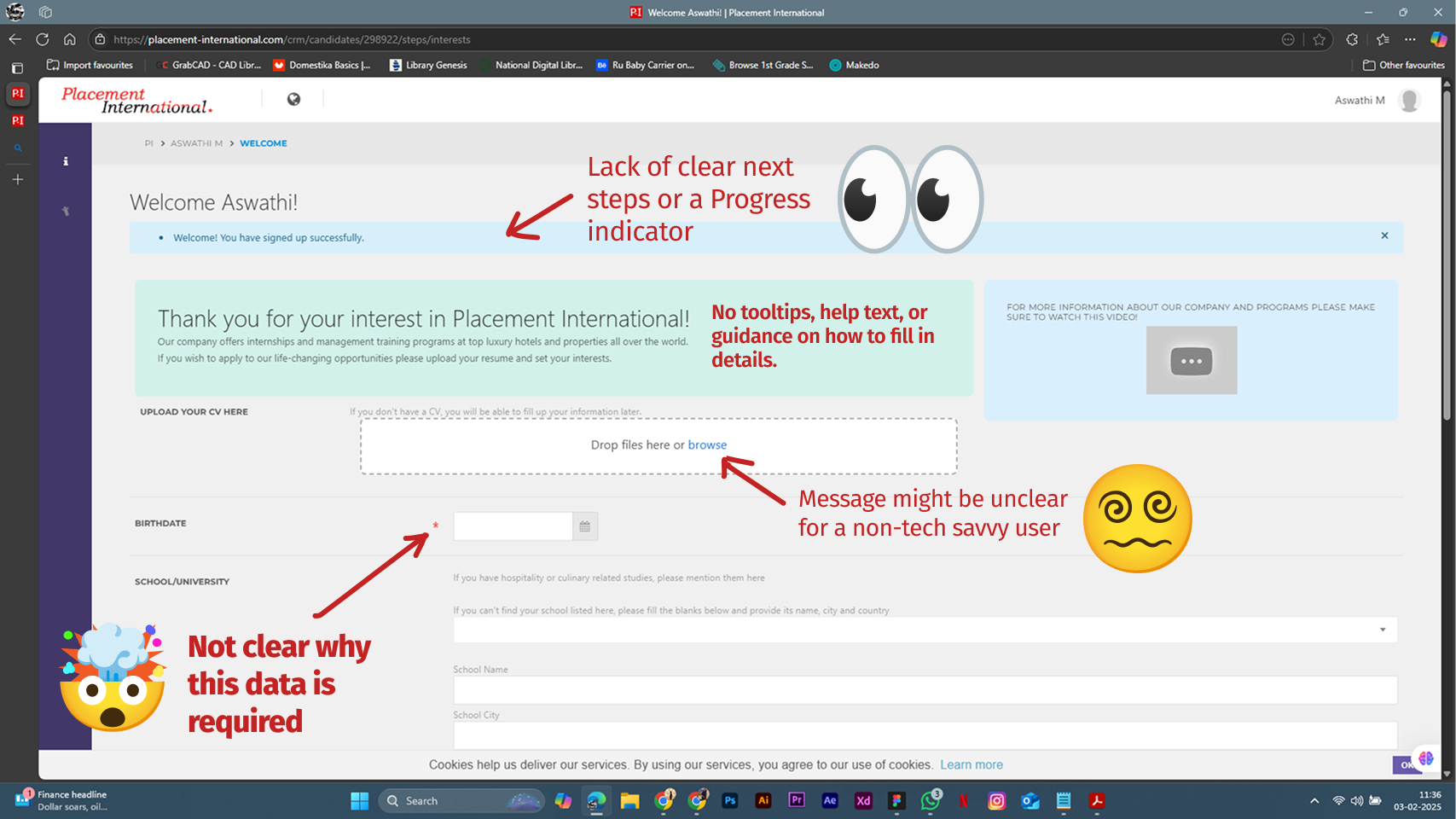Focus the birthdate input field

coord(513,526)
